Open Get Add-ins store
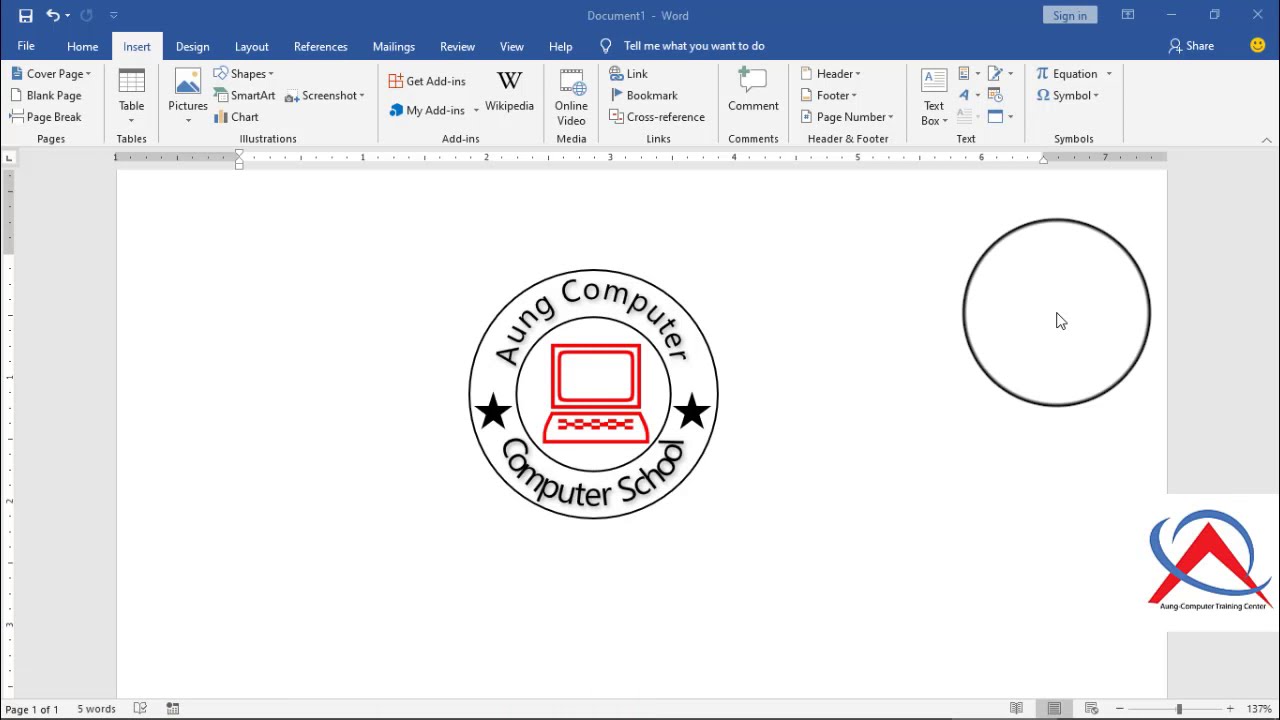The width and height of the screenshot is (1280, 720). tap(427, 81)
